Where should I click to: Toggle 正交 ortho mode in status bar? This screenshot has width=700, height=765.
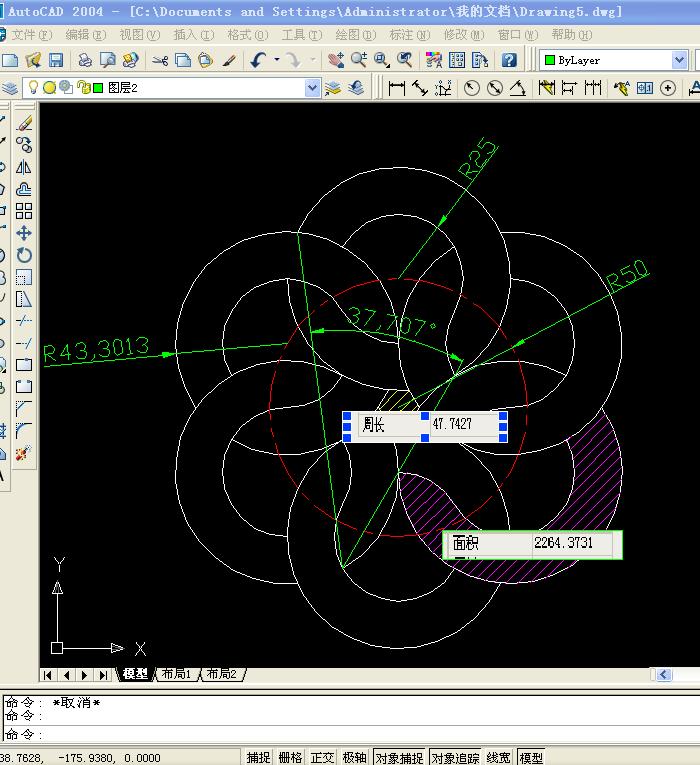click(322, 757)
